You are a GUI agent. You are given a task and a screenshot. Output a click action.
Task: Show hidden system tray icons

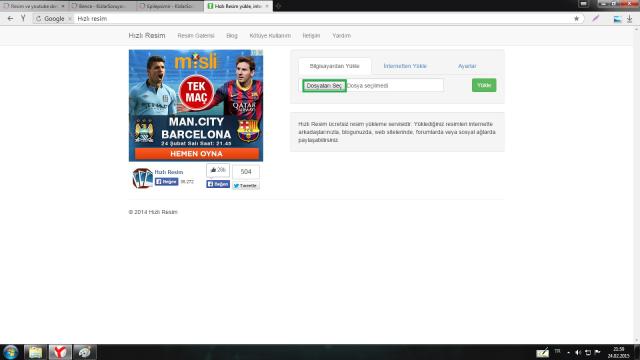[569, 353]
